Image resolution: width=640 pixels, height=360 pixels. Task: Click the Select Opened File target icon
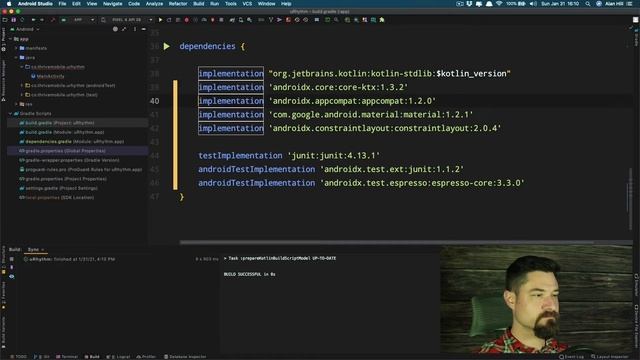(x=115, y=29)
